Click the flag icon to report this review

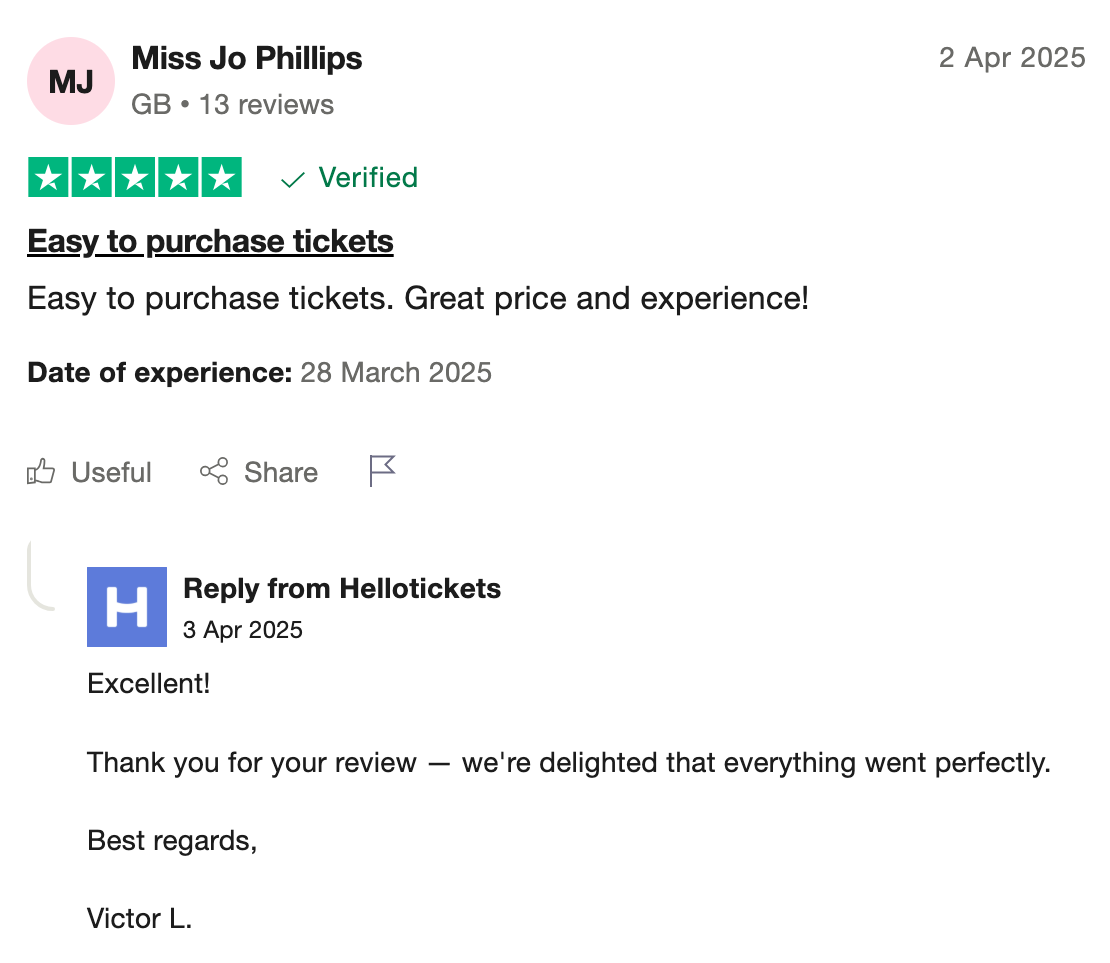pyautogui.click(x=382, y=468)
